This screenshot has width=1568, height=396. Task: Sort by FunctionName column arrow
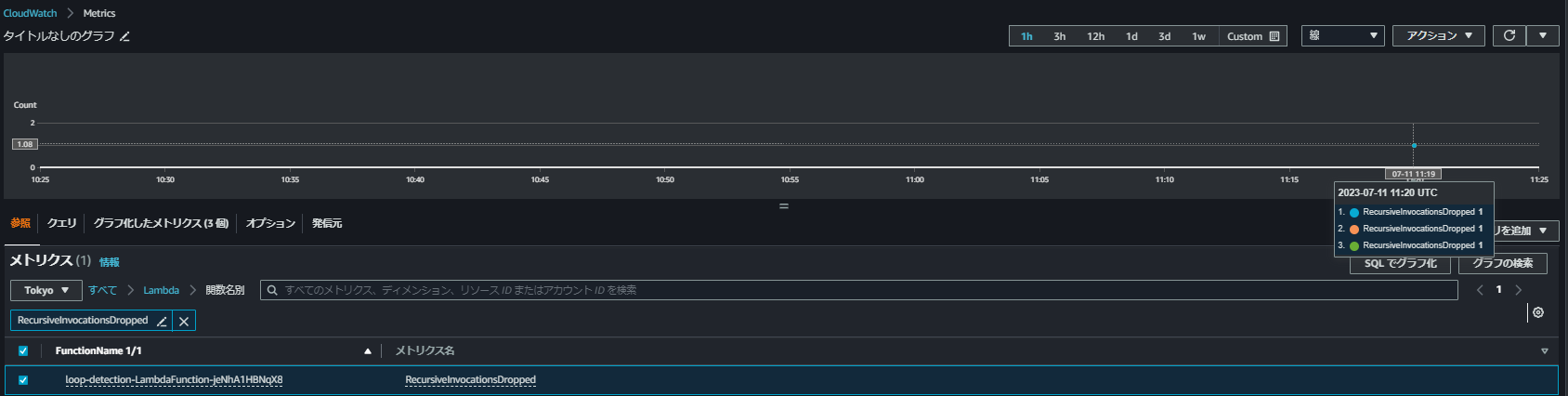368,351
